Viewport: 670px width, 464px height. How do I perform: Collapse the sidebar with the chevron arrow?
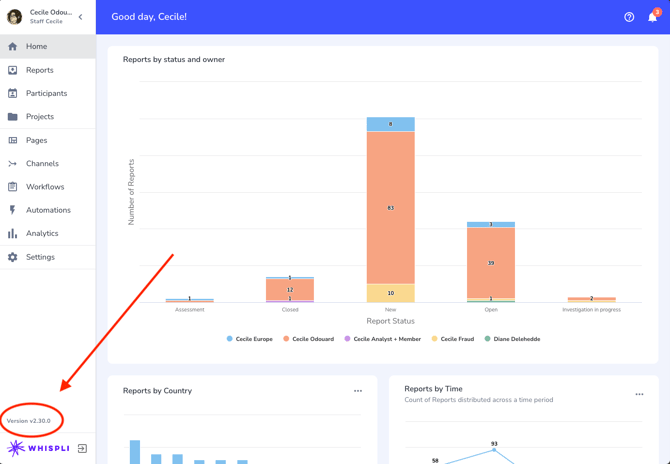tap(81, 17)
